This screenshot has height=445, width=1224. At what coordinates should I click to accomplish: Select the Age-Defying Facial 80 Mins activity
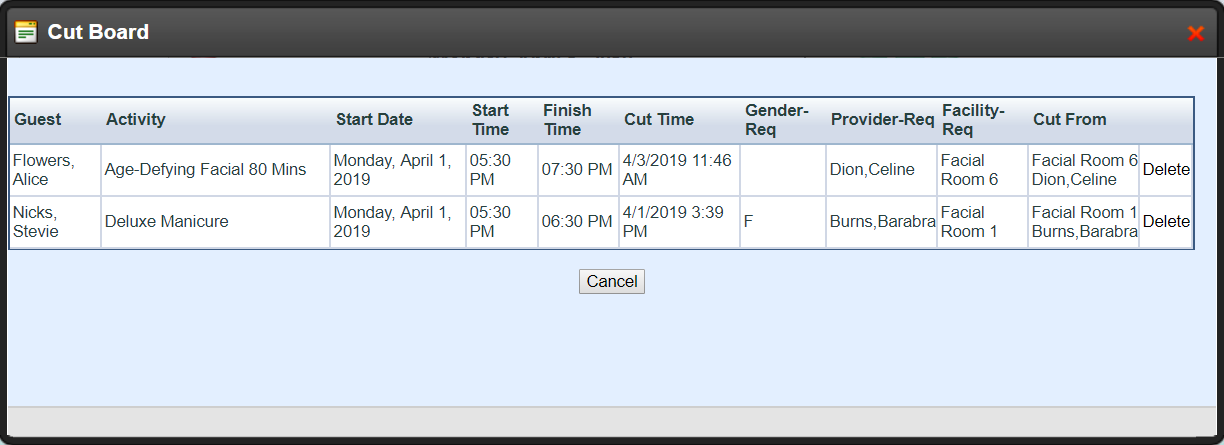pyautogui.click(x=206, y=170)
